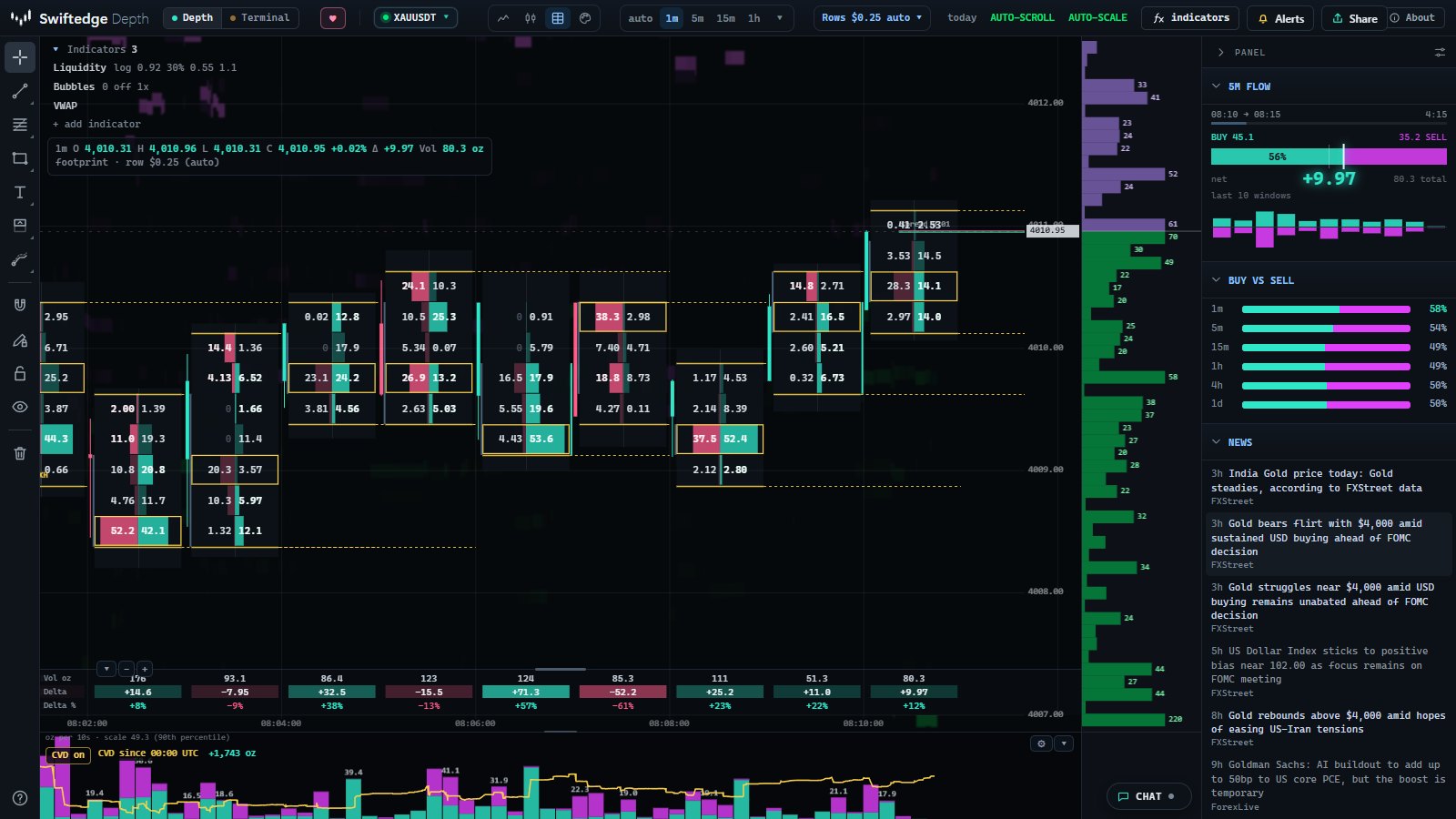Open the XAUUSDT symbol dropdown
The width and height of the screenshot is (1456, 819).
(416, 17)
